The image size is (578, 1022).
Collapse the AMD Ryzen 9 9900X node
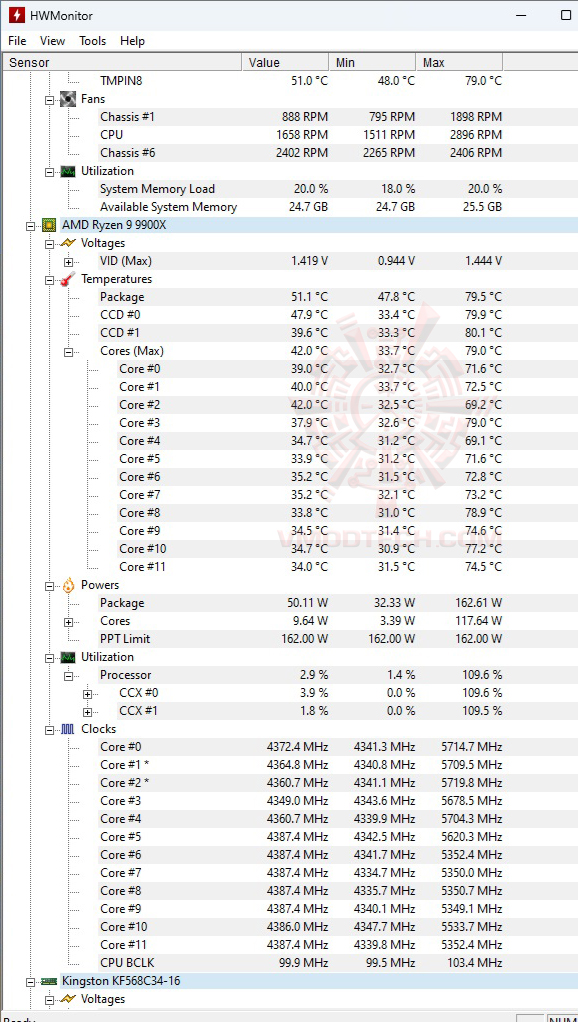[30, 226]
